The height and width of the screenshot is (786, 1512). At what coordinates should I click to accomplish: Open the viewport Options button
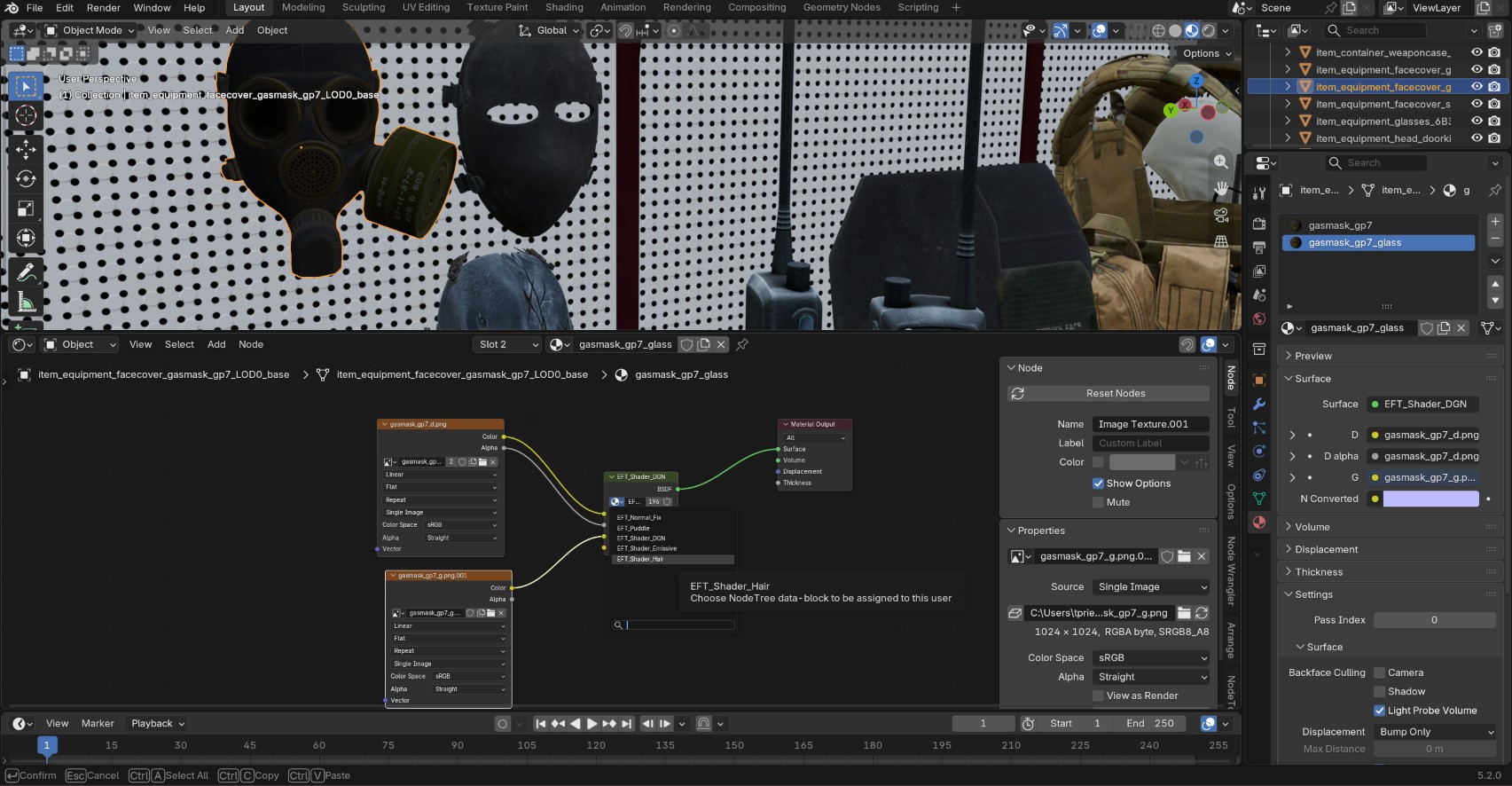[1207, 53]
